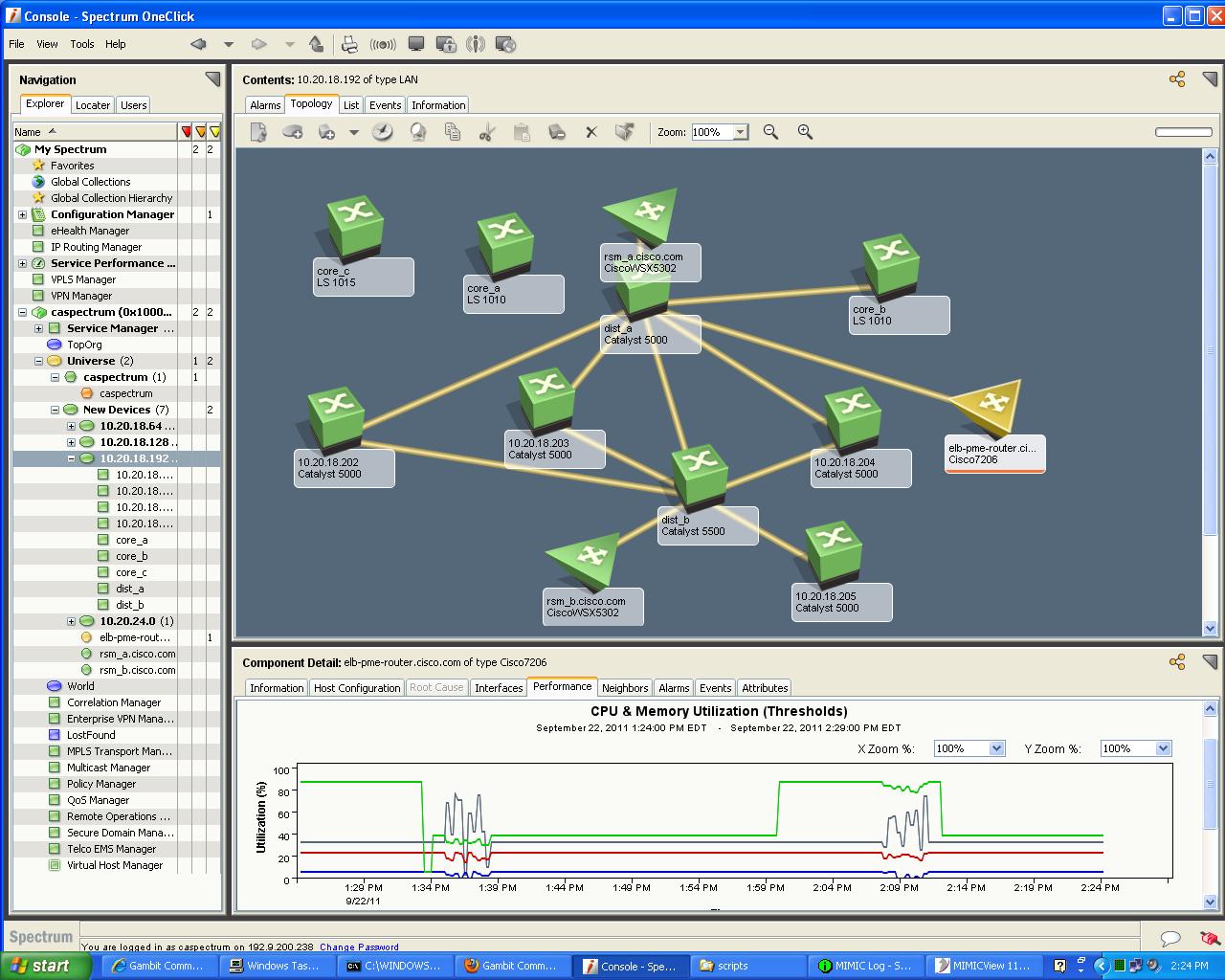Click the orange major alarm column header
1225x980 pixels.
tap(201, 132)
